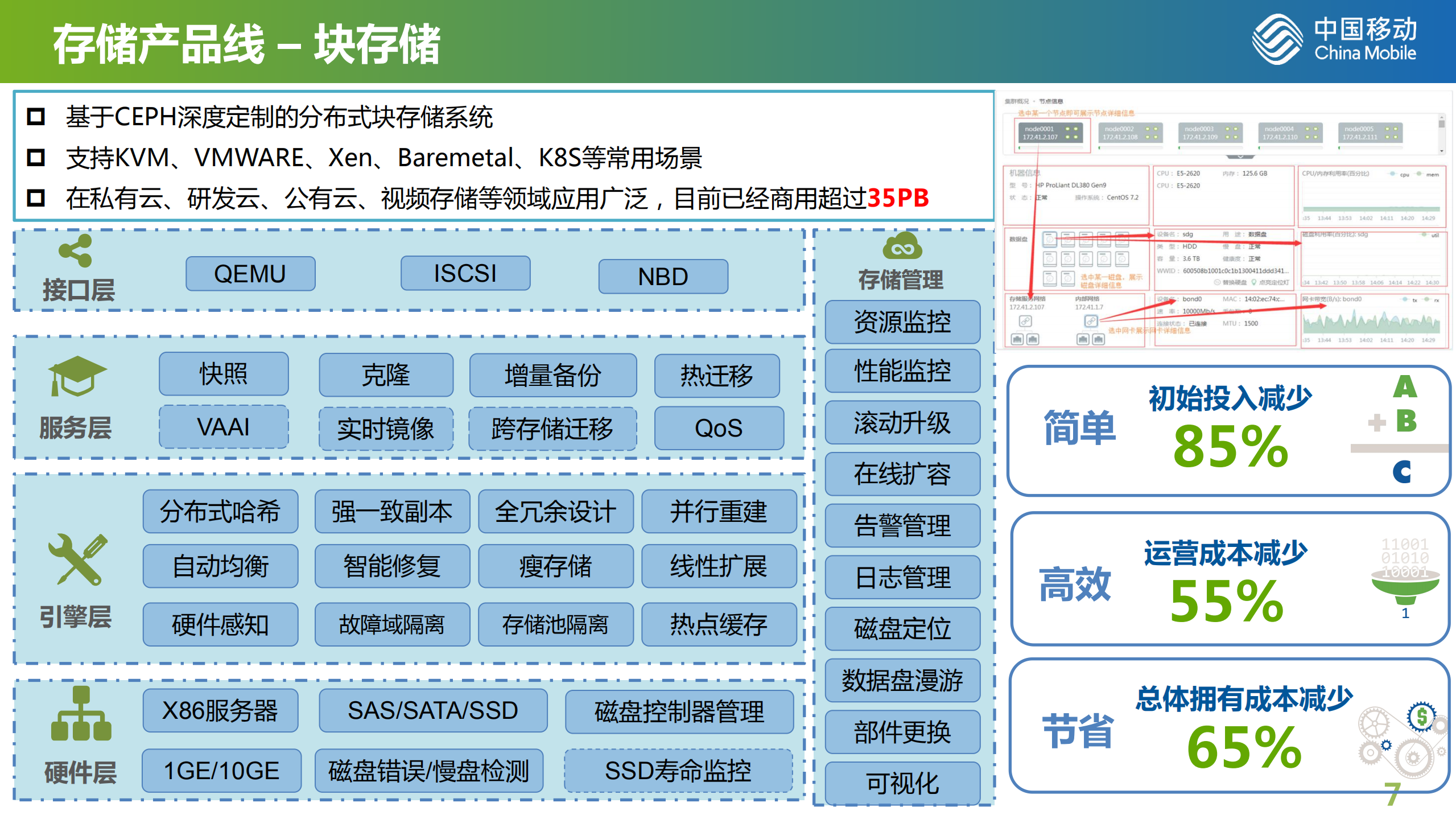Click the 点亮定位灯 locate-light icon
The width and height of the screenshot is (1456, 819).
click(x=1253, y=283)
